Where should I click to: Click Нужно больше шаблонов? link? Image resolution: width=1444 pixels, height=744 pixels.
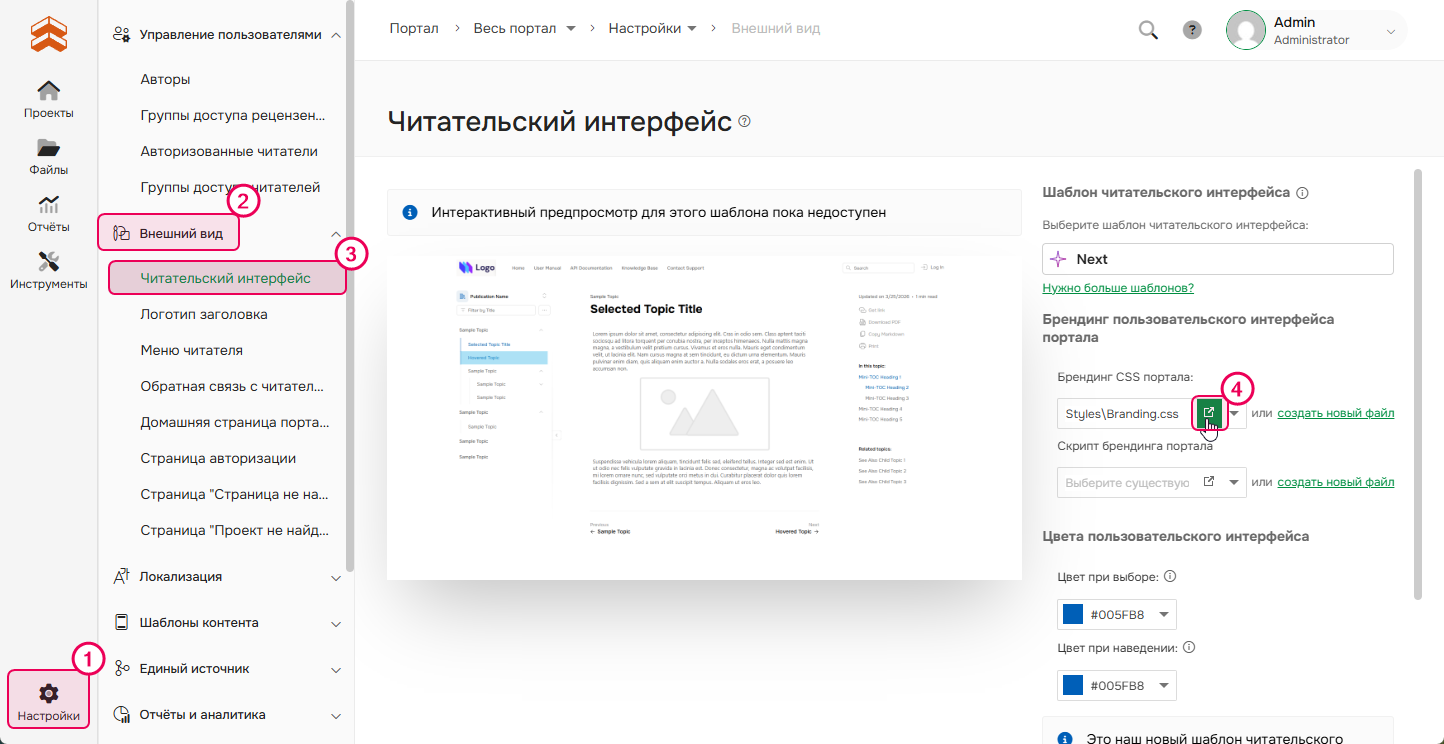[1118, 288]
